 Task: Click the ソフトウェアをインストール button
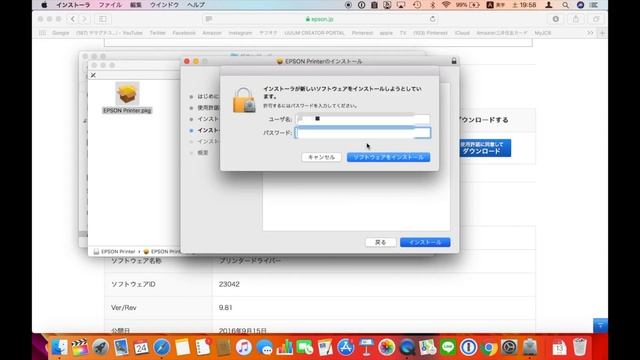pos(389,157)
